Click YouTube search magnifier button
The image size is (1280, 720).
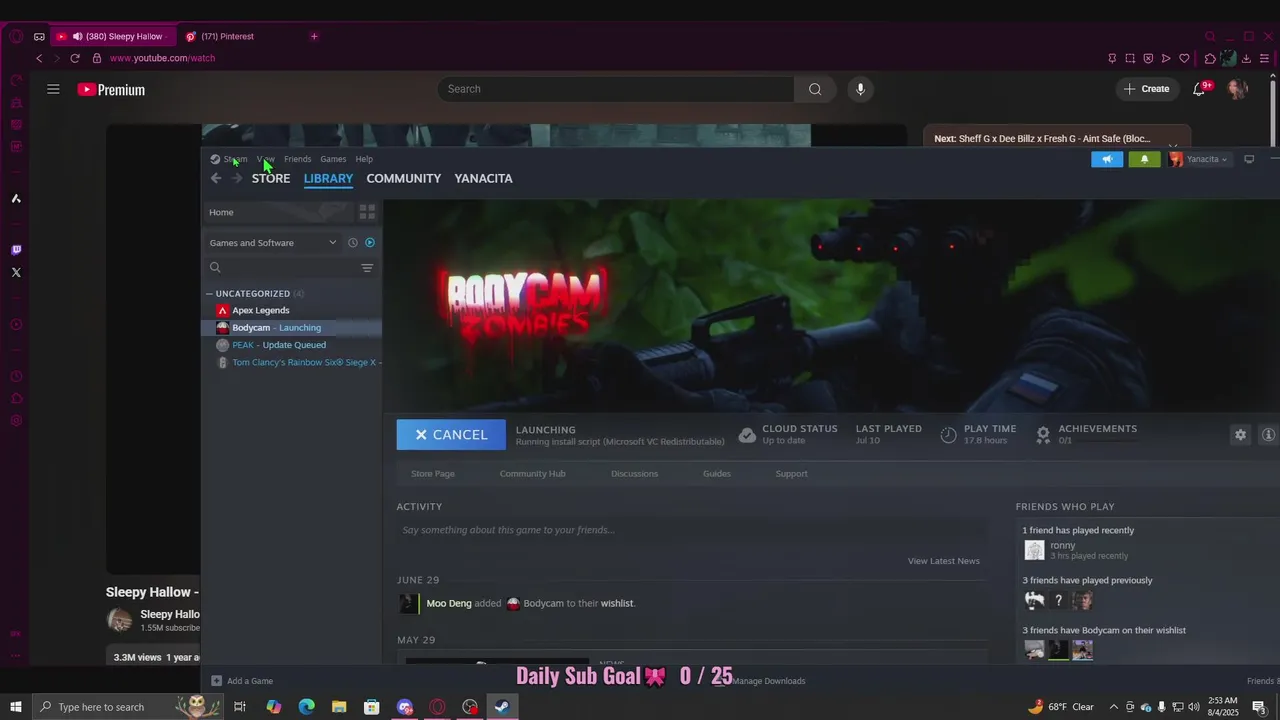coord(815,89)
